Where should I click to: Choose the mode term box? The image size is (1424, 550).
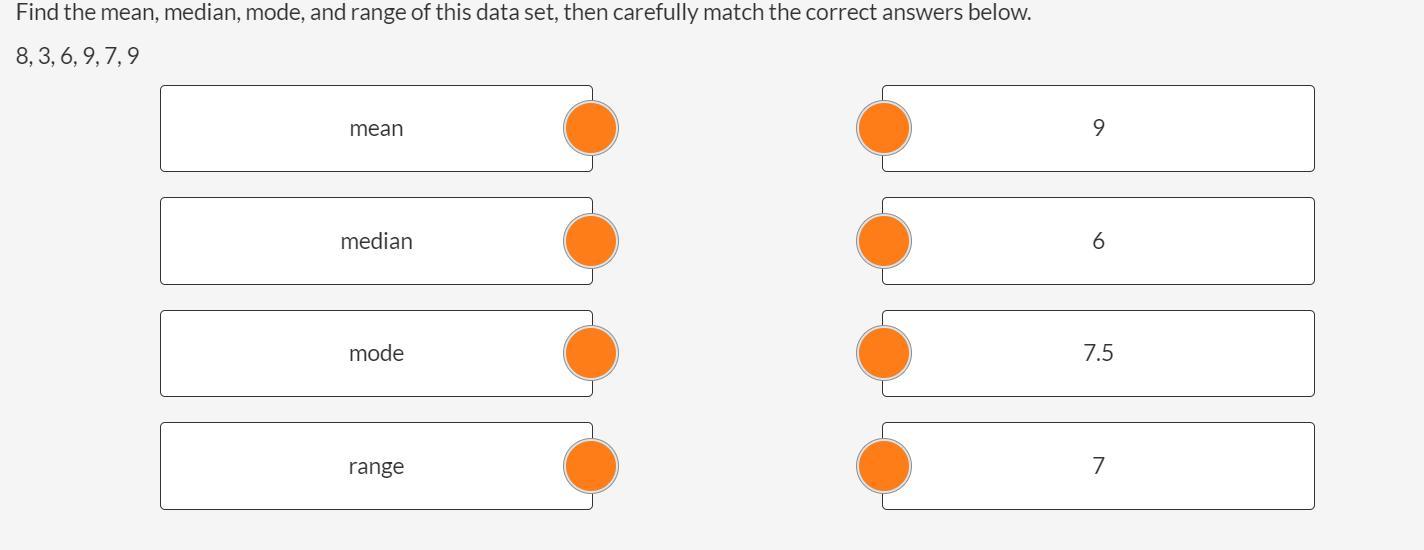pos(376,353)
